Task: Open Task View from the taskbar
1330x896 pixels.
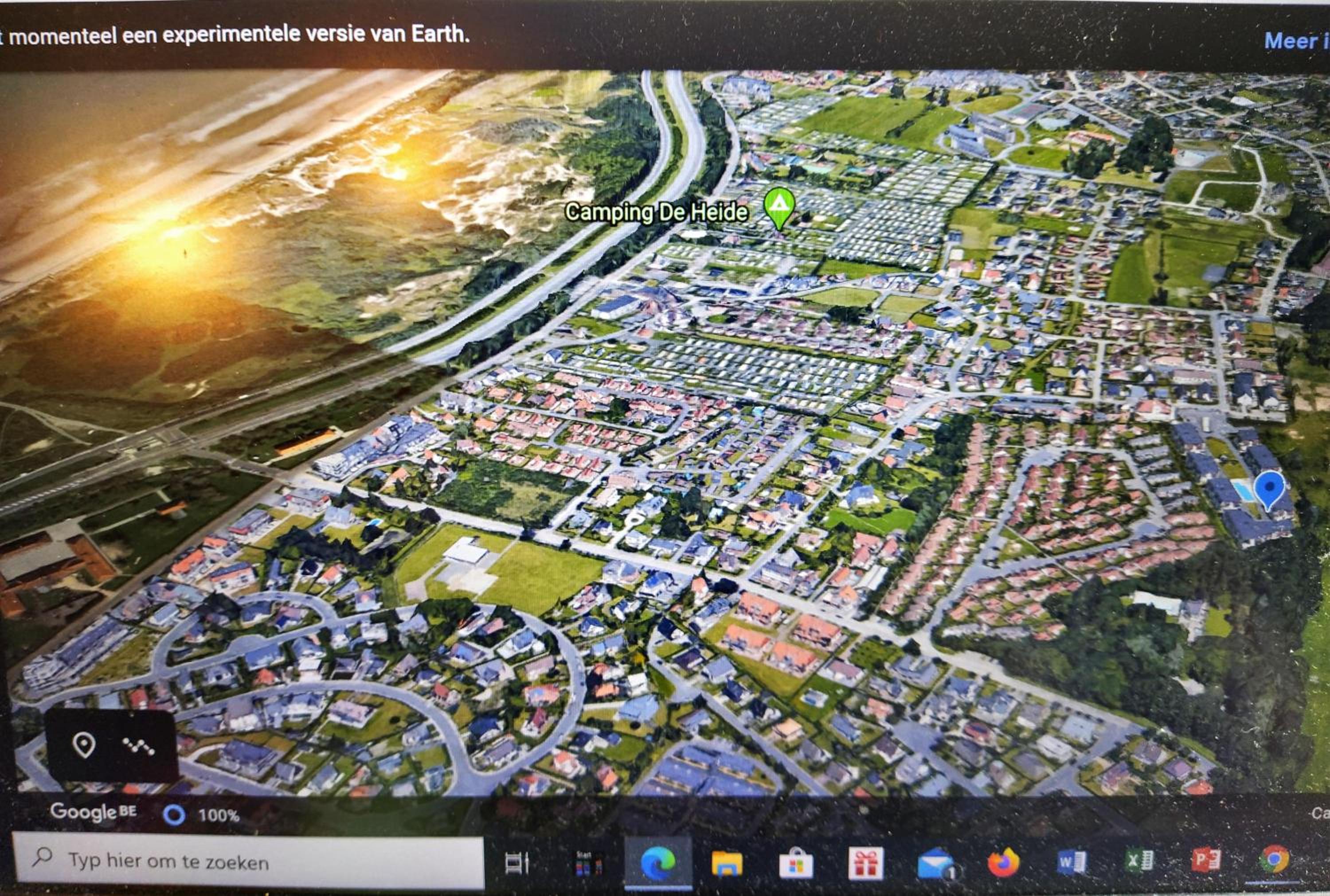Action: (516, 863)
